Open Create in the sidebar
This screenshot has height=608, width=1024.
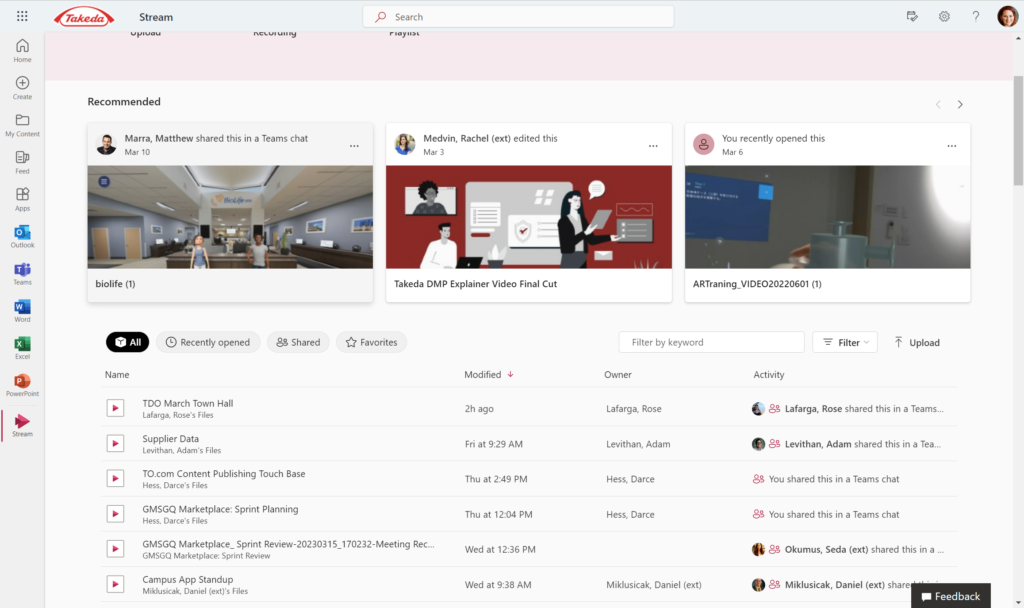(22, 88)
